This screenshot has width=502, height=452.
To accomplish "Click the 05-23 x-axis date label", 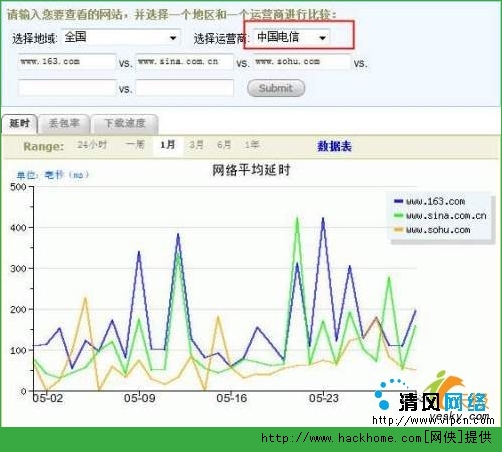I will [x=324, y=398].
